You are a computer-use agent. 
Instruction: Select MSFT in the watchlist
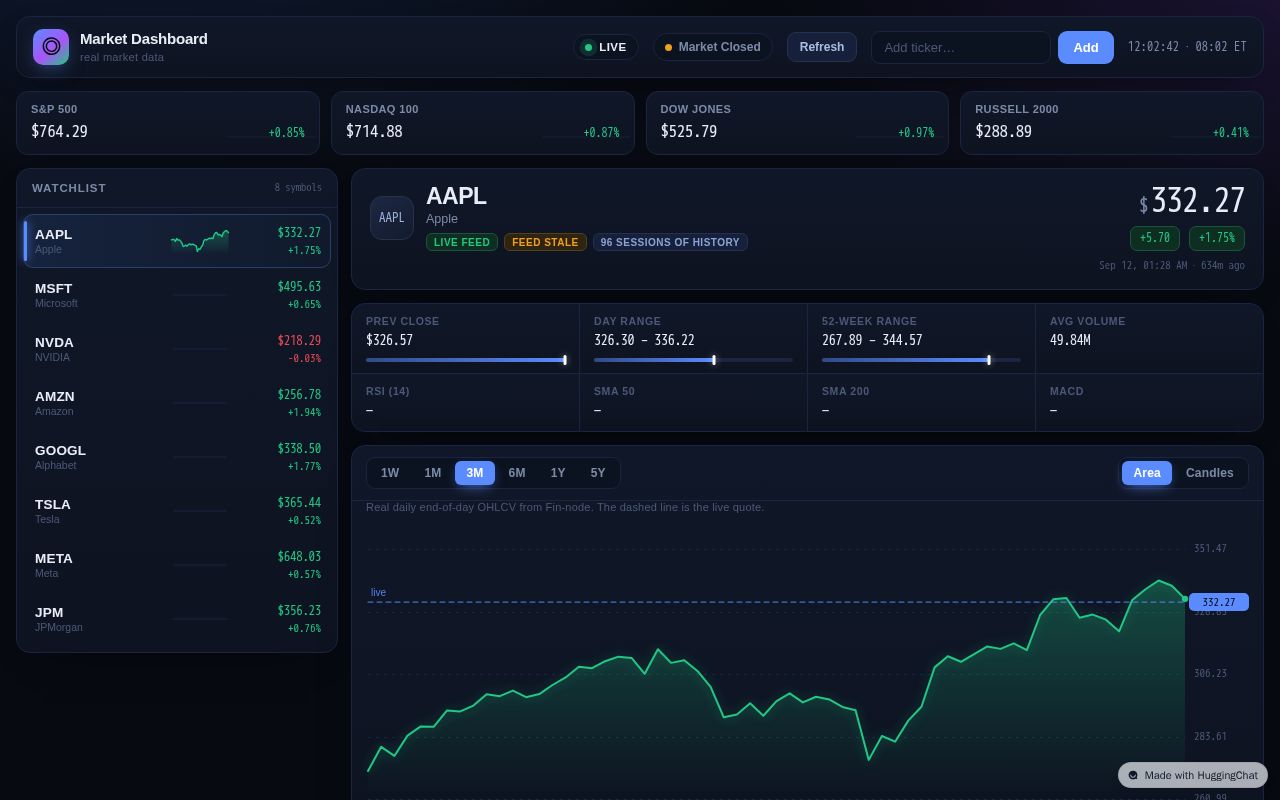(177, 295)
